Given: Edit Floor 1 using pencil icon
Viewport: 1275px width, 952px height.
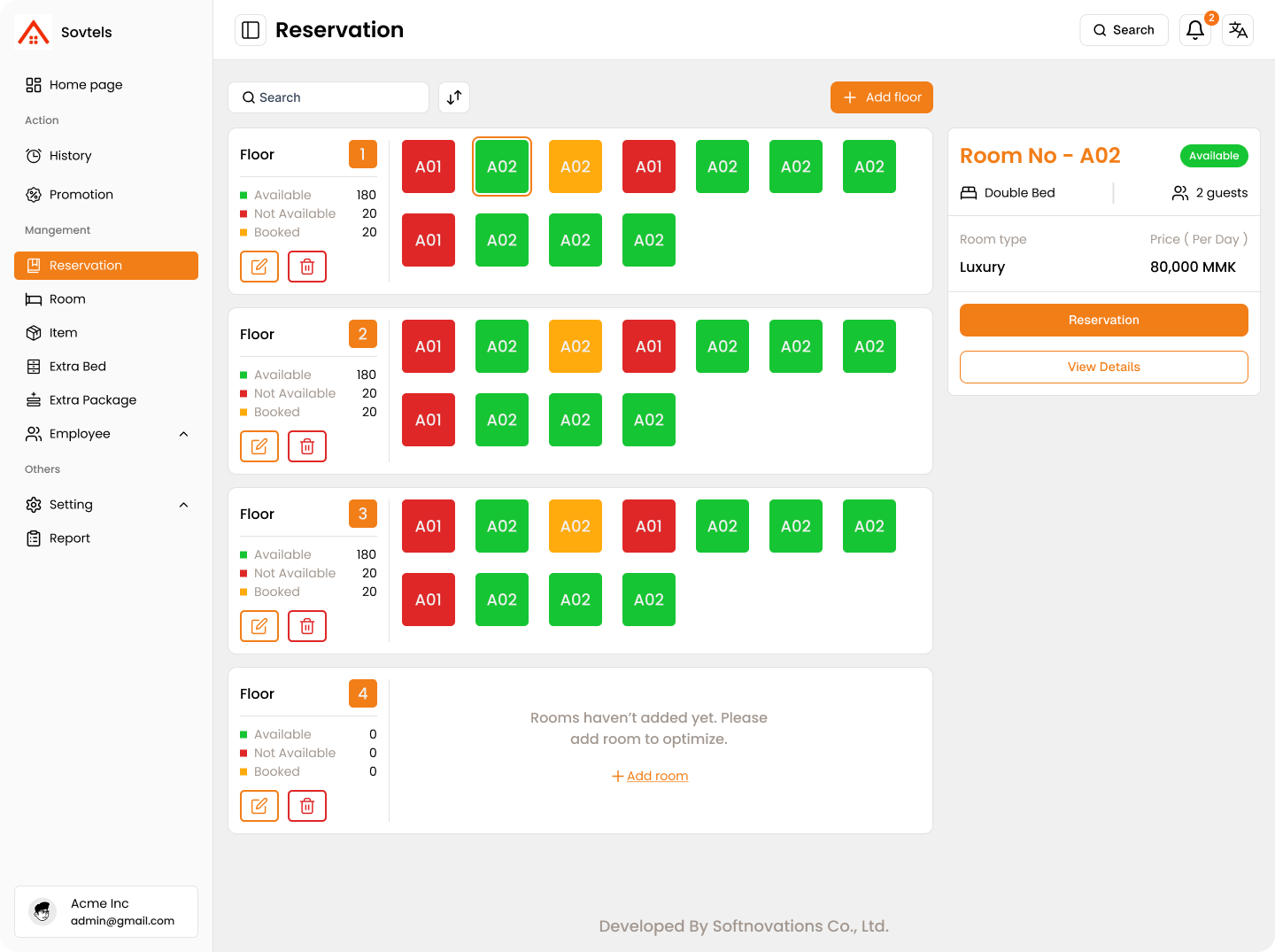Looking at the screenshot, I should [x=259, y=267].
